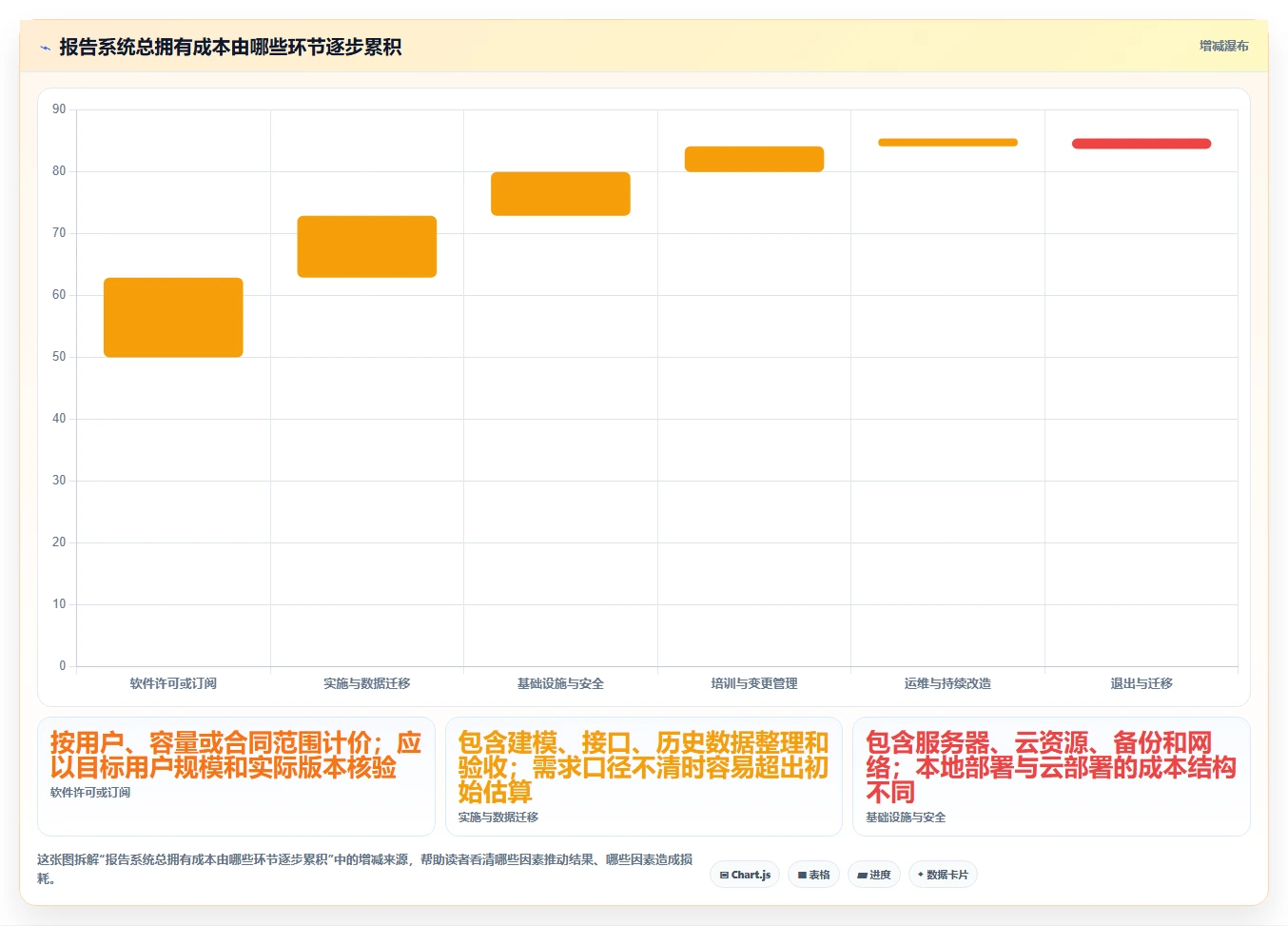This screenshot has height=926, width=1288.
Task: Click the 软件许可或订阅 axis label
Action: coord(173,683)
